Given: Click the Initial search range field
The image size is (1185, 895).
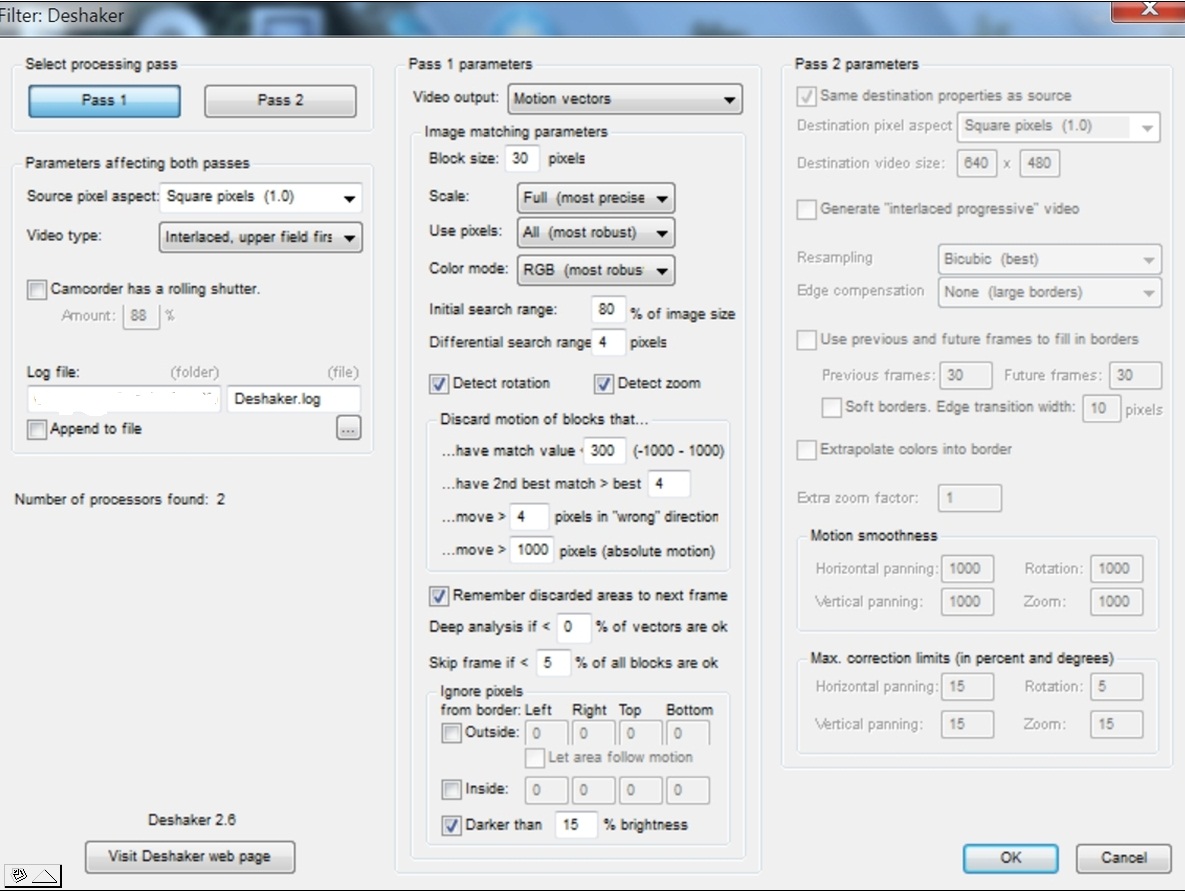Looking at the screenshot, I should [608, 309].
